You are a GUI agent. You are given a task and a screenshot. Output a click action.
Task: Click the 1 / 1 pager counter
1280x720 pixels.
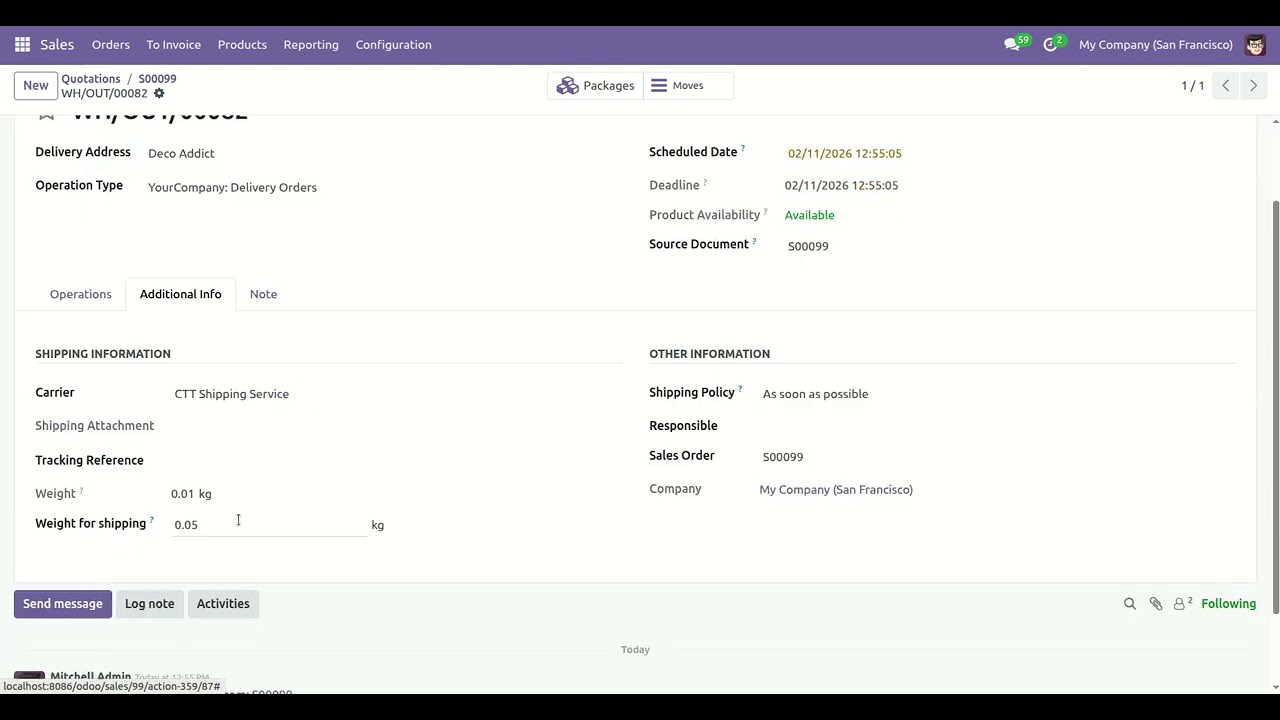pyautogui.click(x=1193, y=86)
